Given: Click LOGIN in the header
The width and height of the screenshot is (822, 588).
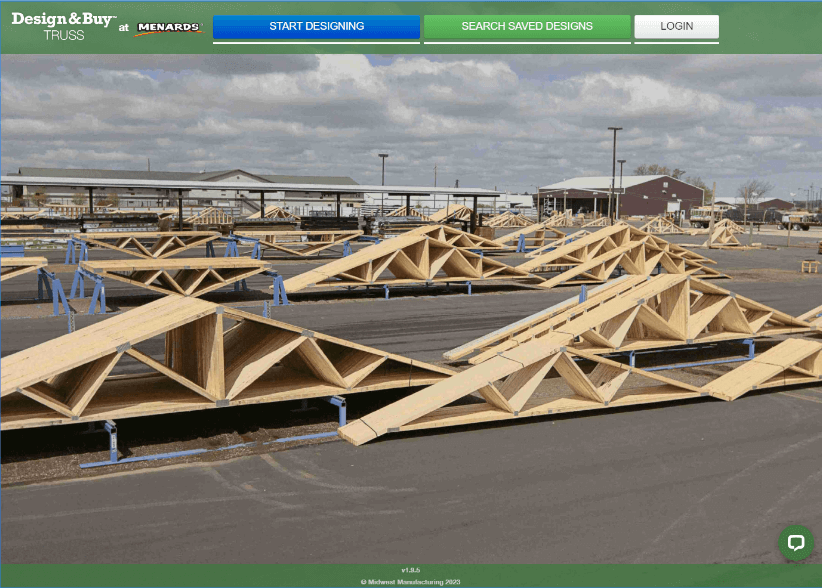Looking at the screenshot, I should (676, 27).
